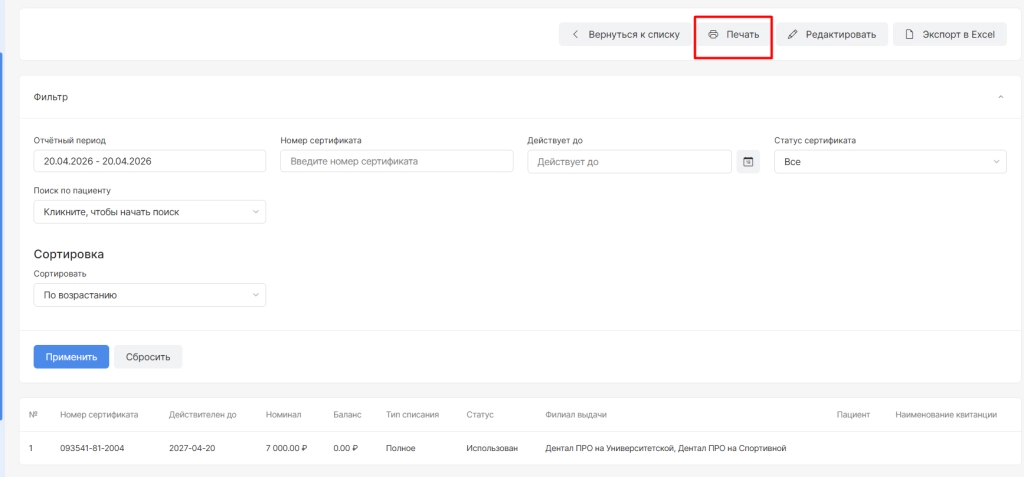Click the Редактировать pencil button

tap(832, 35)
